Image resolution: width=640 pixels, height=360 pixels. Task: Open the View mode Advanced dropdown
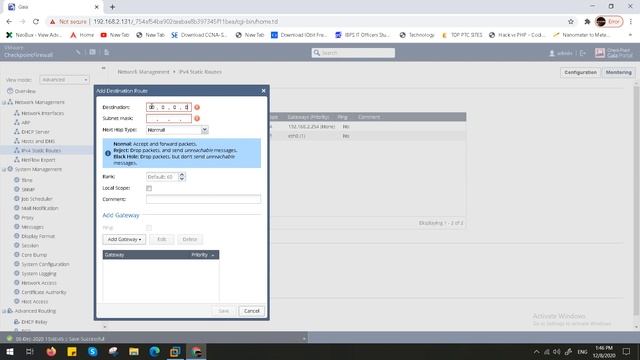(x=64, y=80)
